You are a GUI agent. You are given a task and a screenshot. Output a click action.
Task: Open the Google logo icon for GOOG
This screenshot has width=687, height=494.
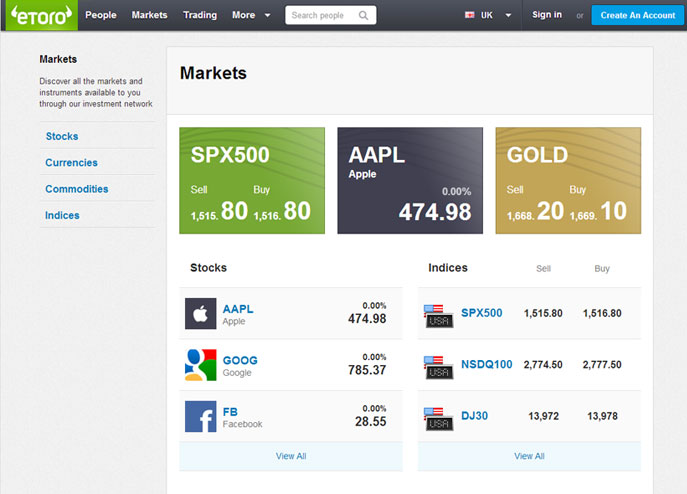click(x=201, y=365)
